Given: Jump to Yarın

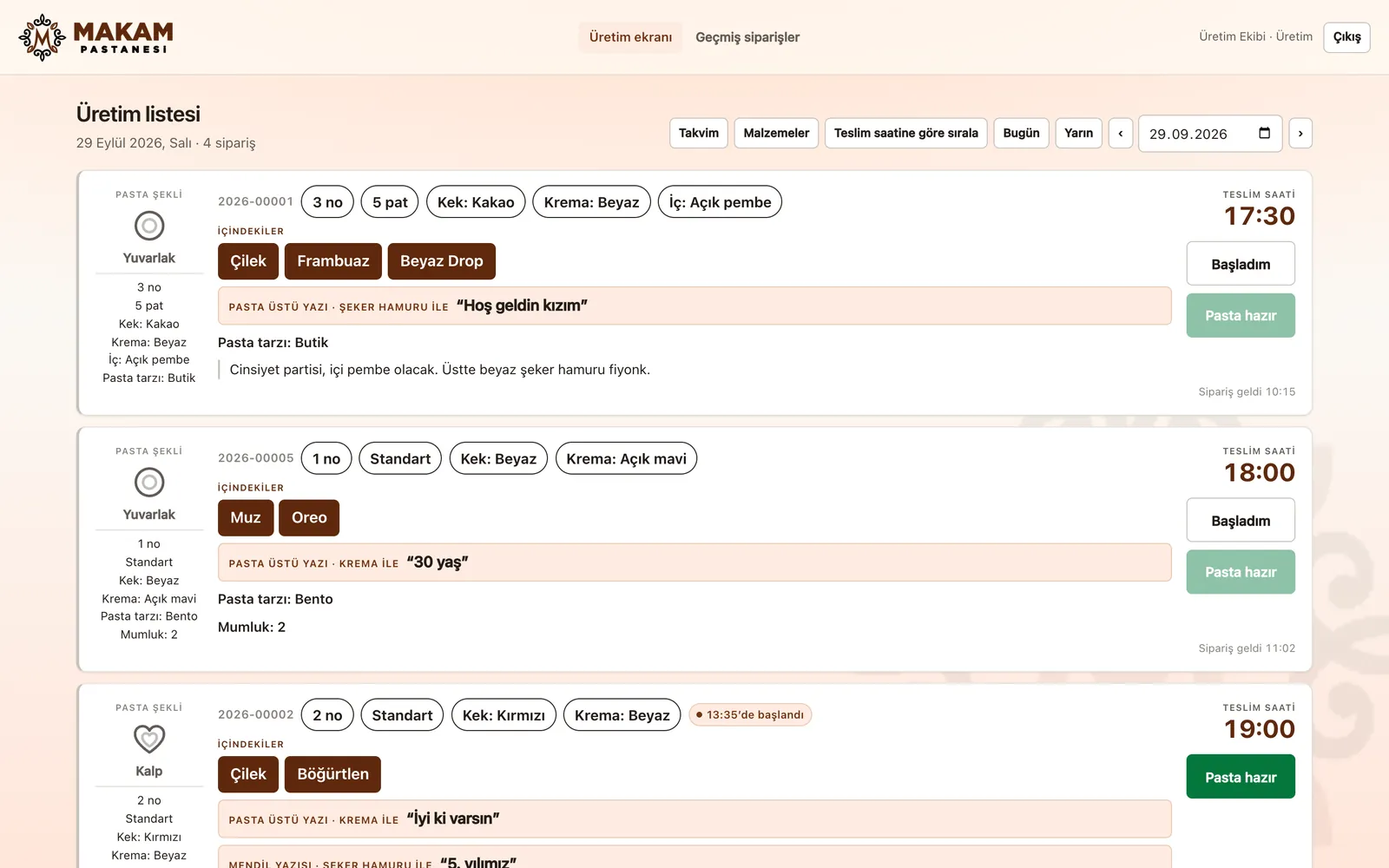Looking at the screenshot, I should [x=1078, y=133].
